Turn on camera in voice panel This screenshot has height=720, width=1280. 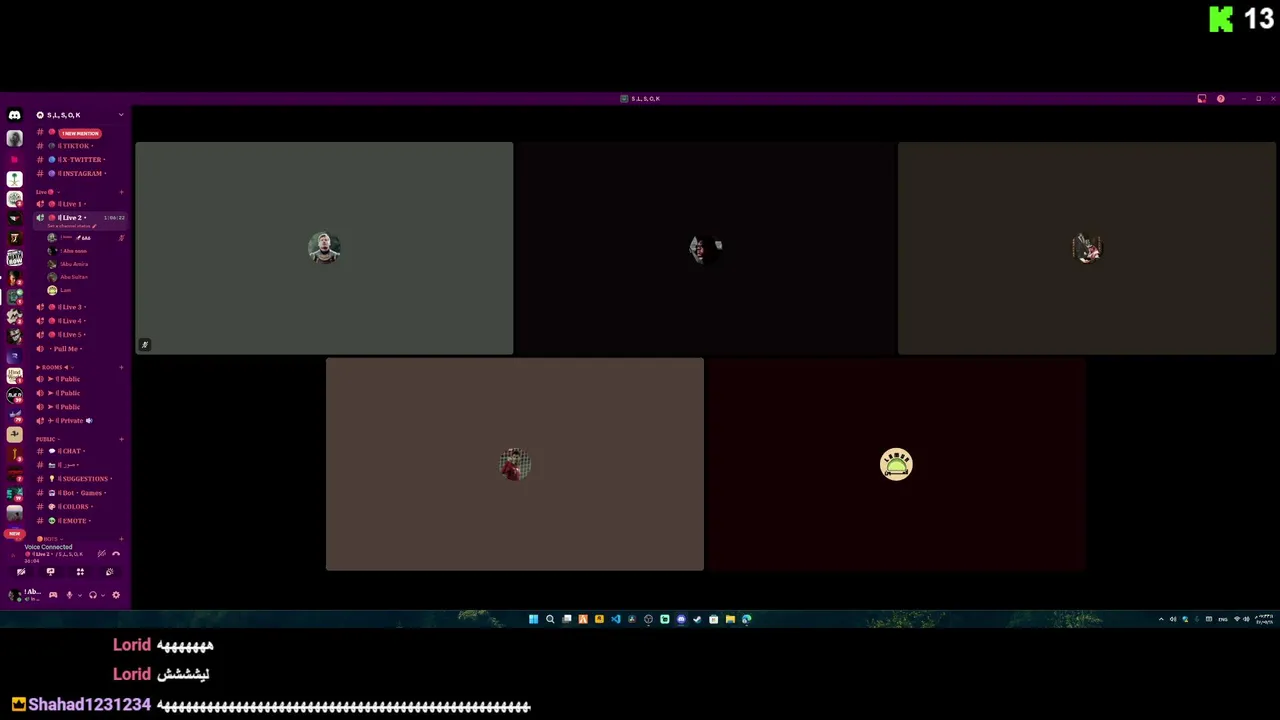coord(21,572)
